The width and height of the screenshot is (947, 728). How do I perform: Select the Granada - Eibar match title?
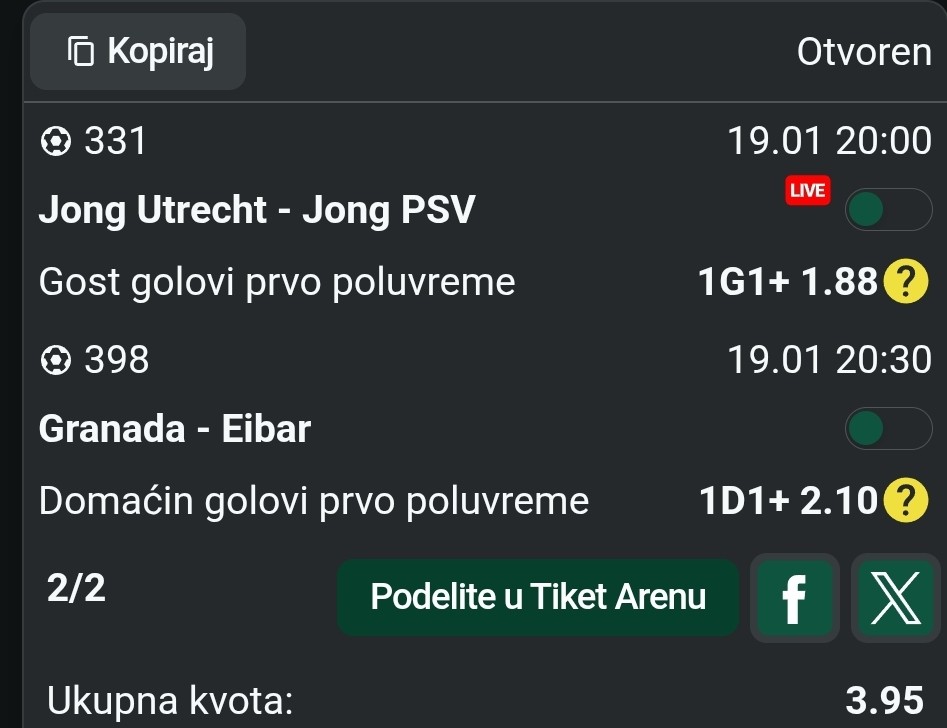click(x=175, y=429)
